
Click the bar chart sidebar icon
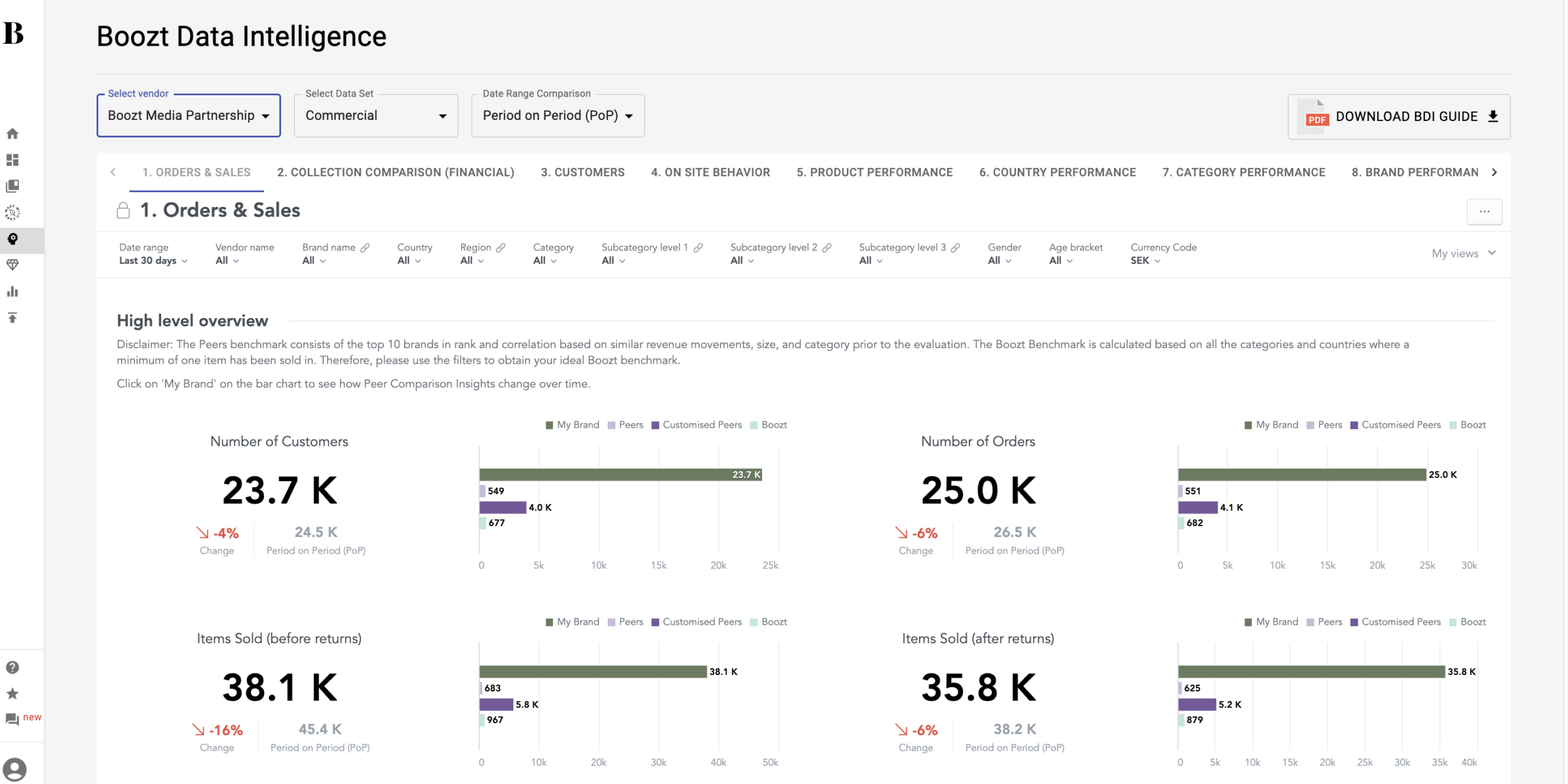(x=13, y=292)
